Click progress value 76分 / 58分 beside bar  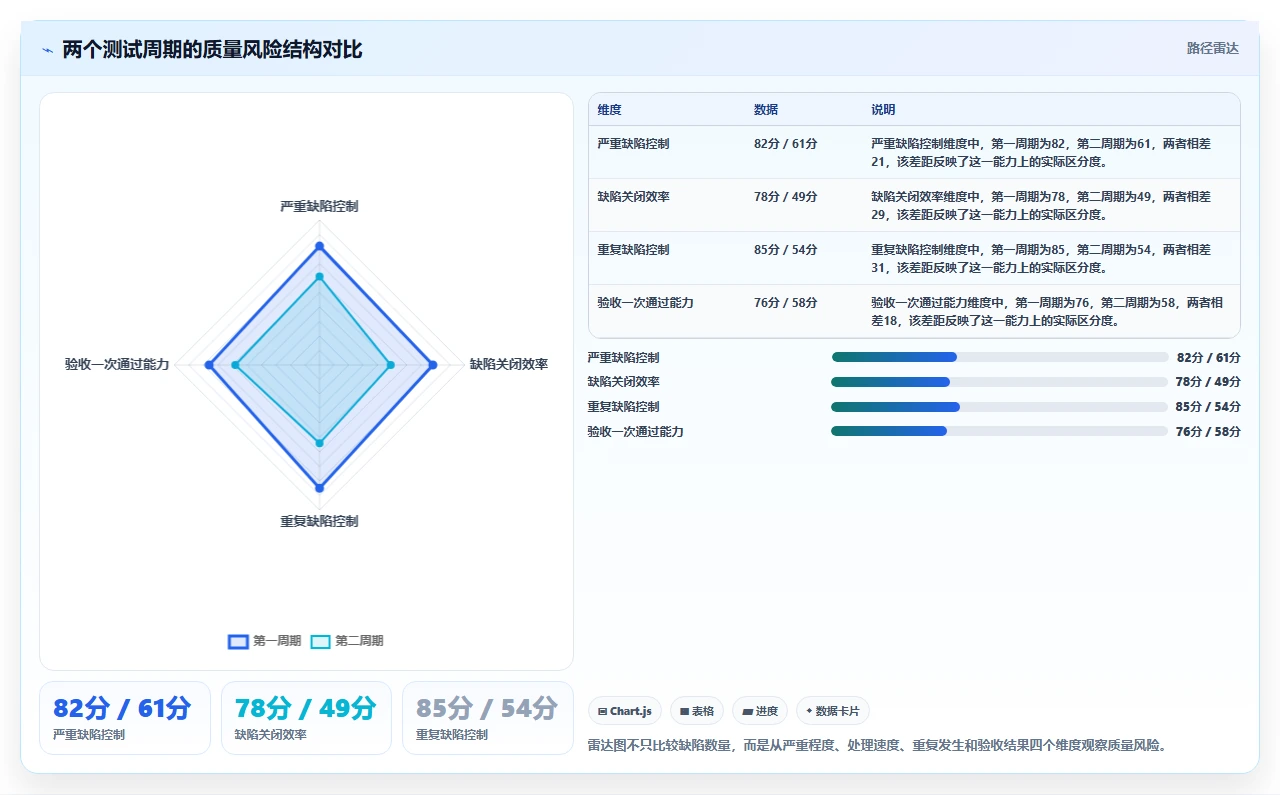click(x=1209, y=432)
